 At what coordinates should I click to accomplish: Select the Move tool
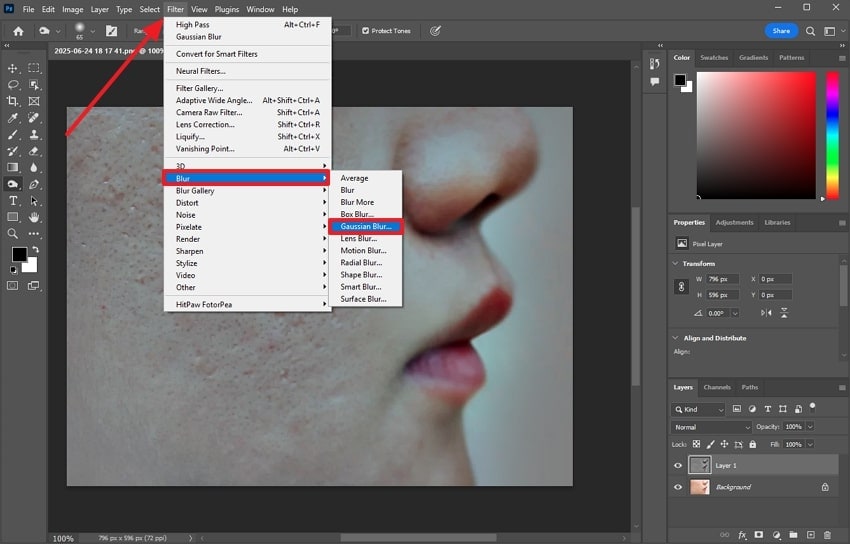tap(12, 68)
